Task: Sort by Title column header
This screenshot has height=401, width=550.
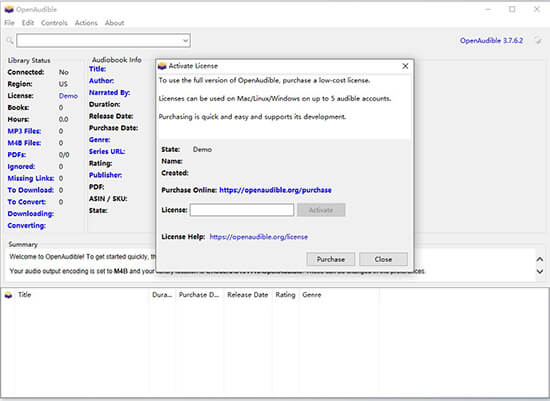Action: coord(25,295)
